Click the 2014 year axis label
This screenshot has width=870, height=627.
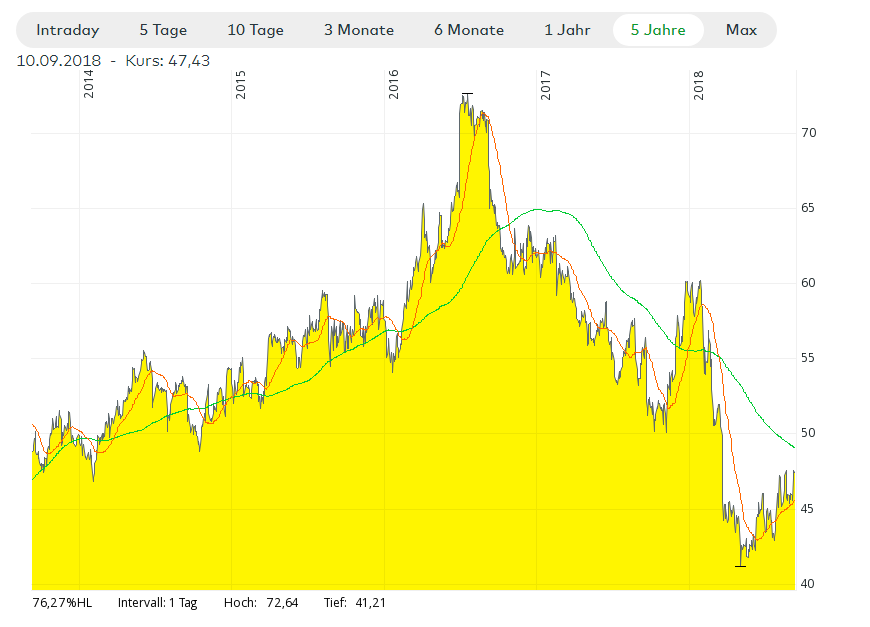point(89,84)
